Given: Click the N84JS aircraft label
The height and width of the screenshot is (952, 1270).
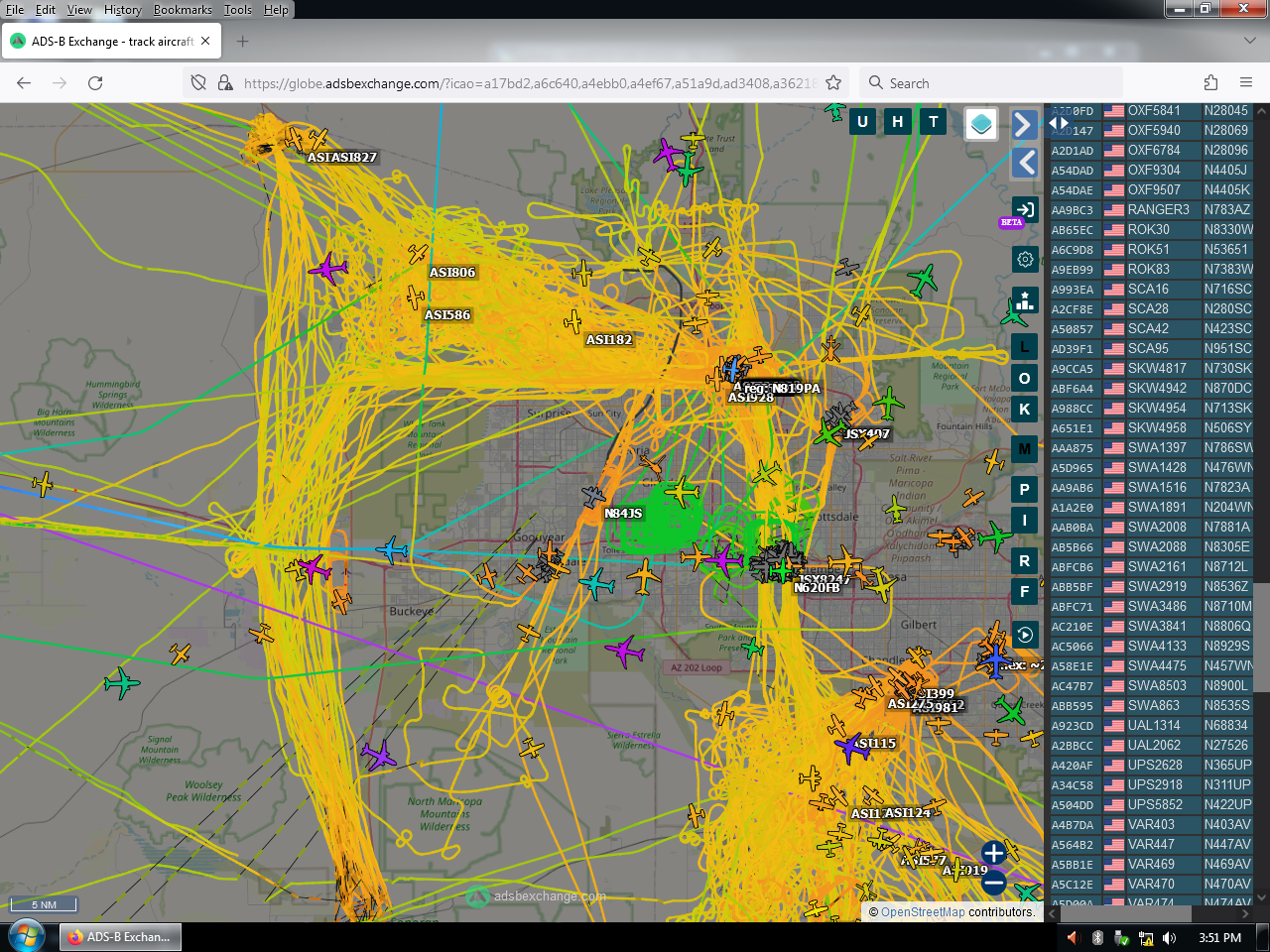Looking at the screenshot, I should point(623,514).
